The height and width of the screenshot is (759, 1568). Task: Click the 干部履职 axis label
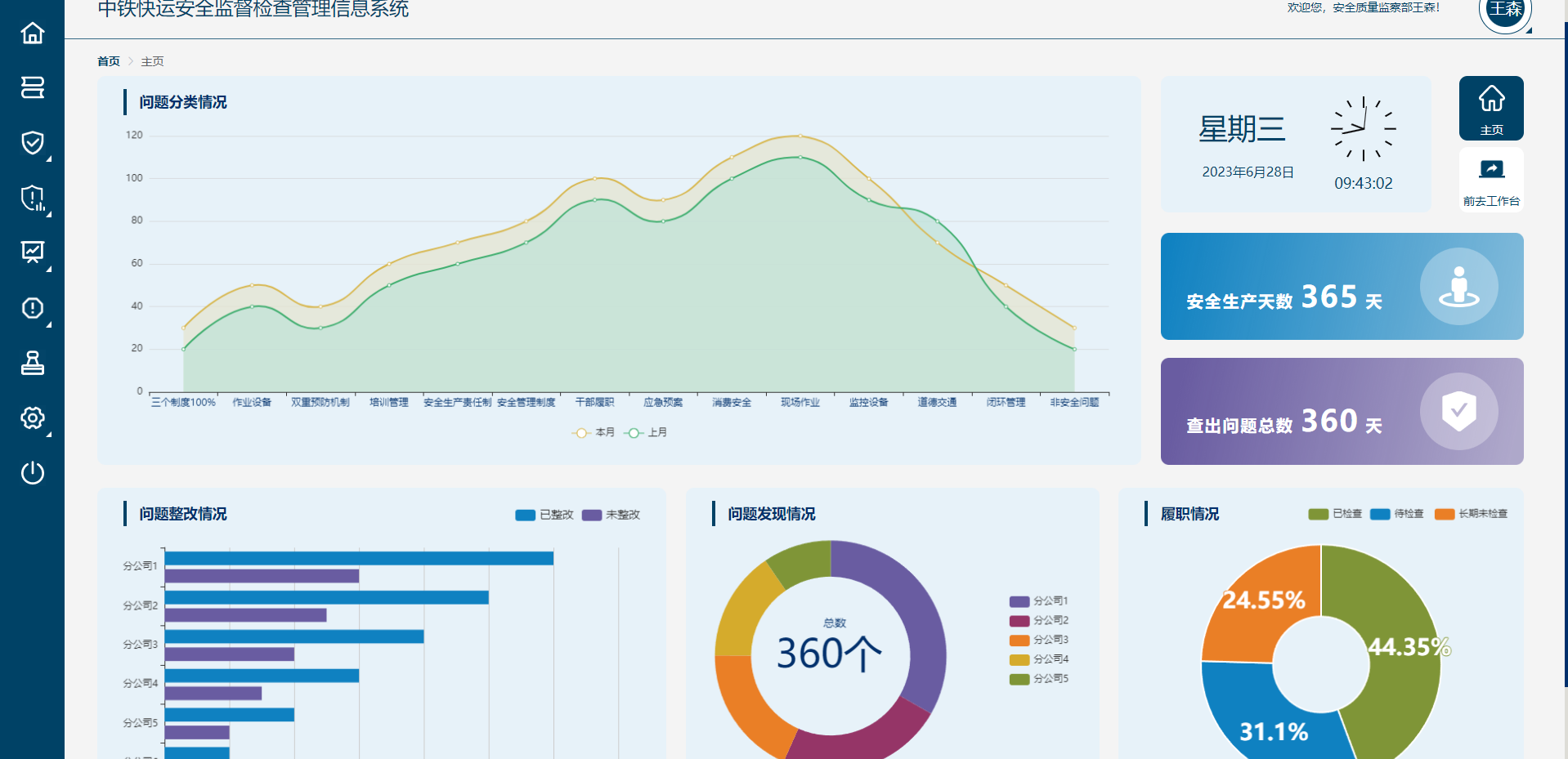(x=594, y=402)
